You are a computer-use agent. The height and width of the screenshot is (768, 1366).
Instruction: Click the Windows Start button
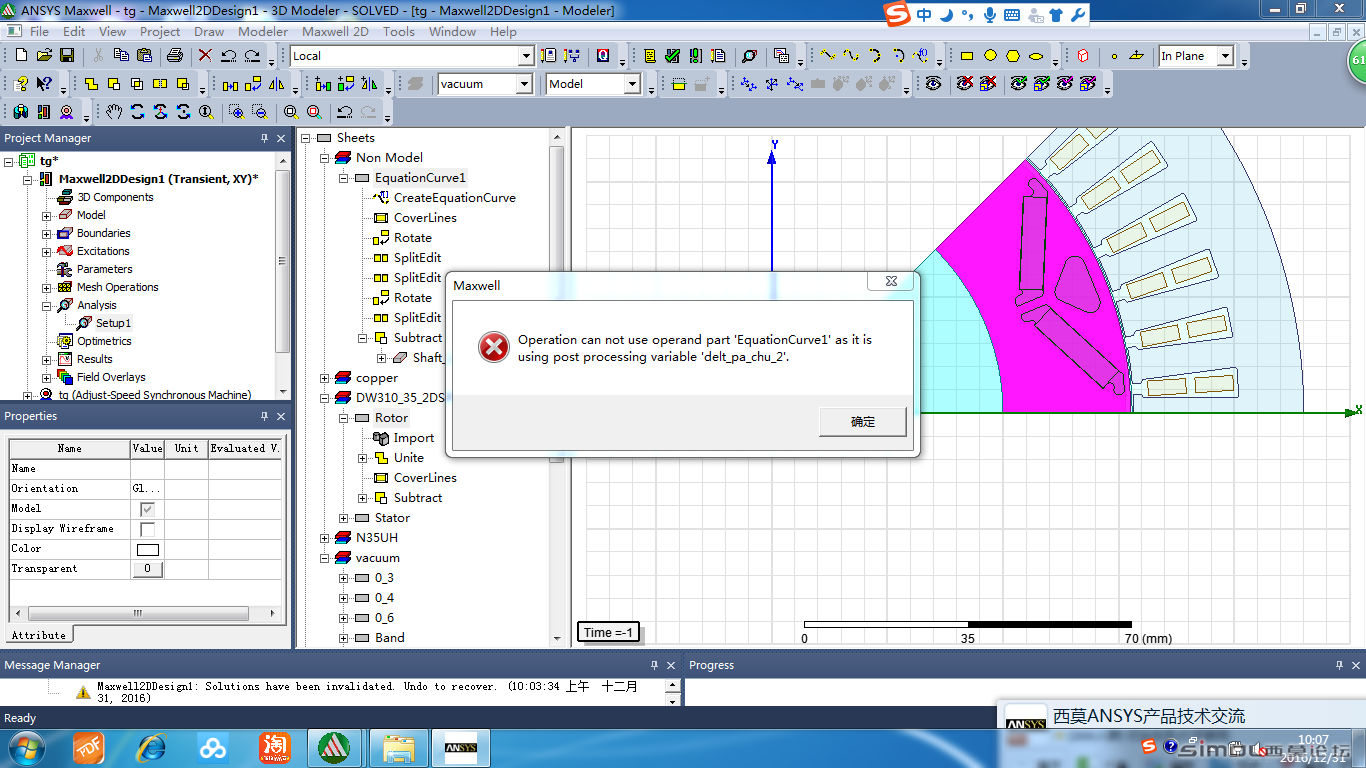pos(25,747)
